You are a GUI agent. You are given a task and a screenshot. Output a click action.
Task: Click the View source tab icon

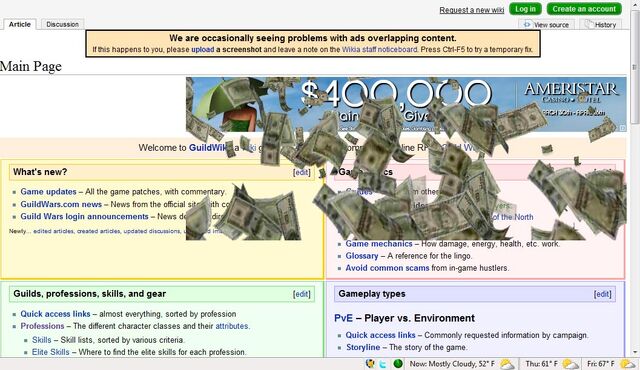point(527,24)
